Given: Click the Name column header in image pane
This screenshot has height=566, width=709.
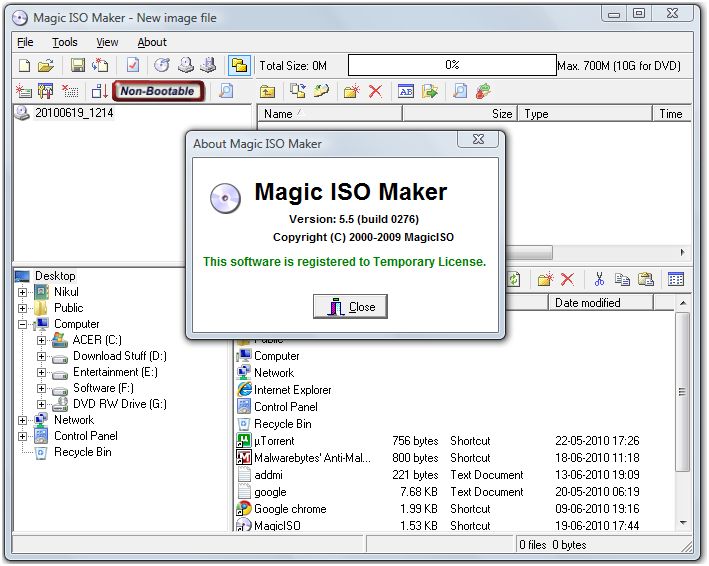Looking at the screenshot, I should [x=330, y=114].
